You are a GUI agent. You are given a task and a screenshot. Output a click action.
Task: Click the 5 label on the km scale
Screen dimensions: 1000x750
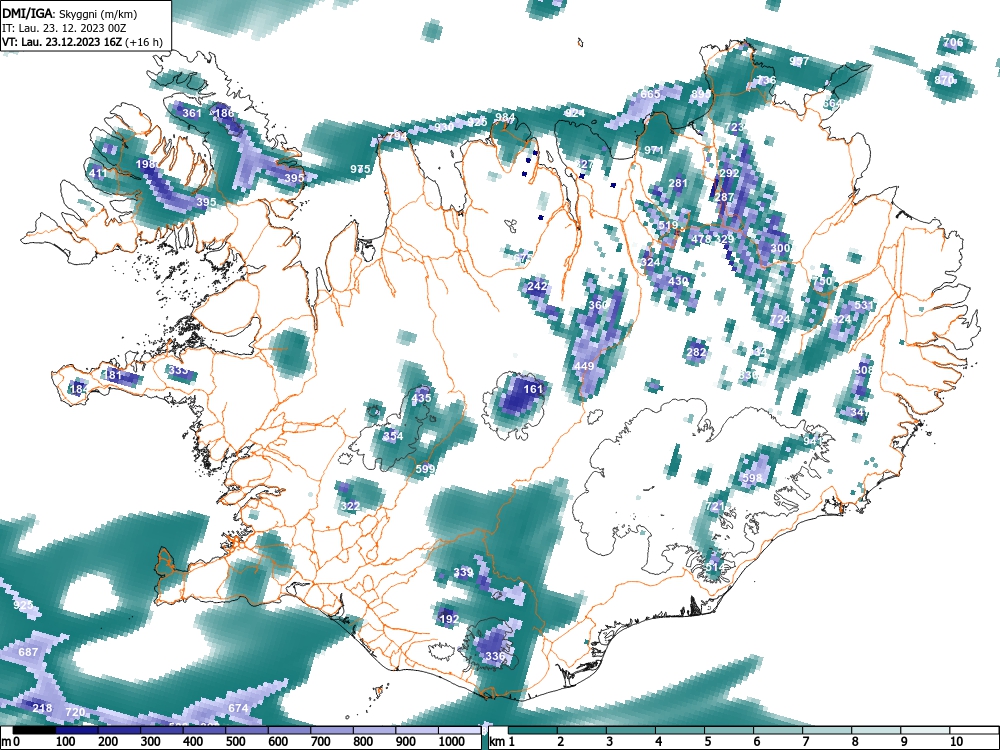(x=707, y=742)
